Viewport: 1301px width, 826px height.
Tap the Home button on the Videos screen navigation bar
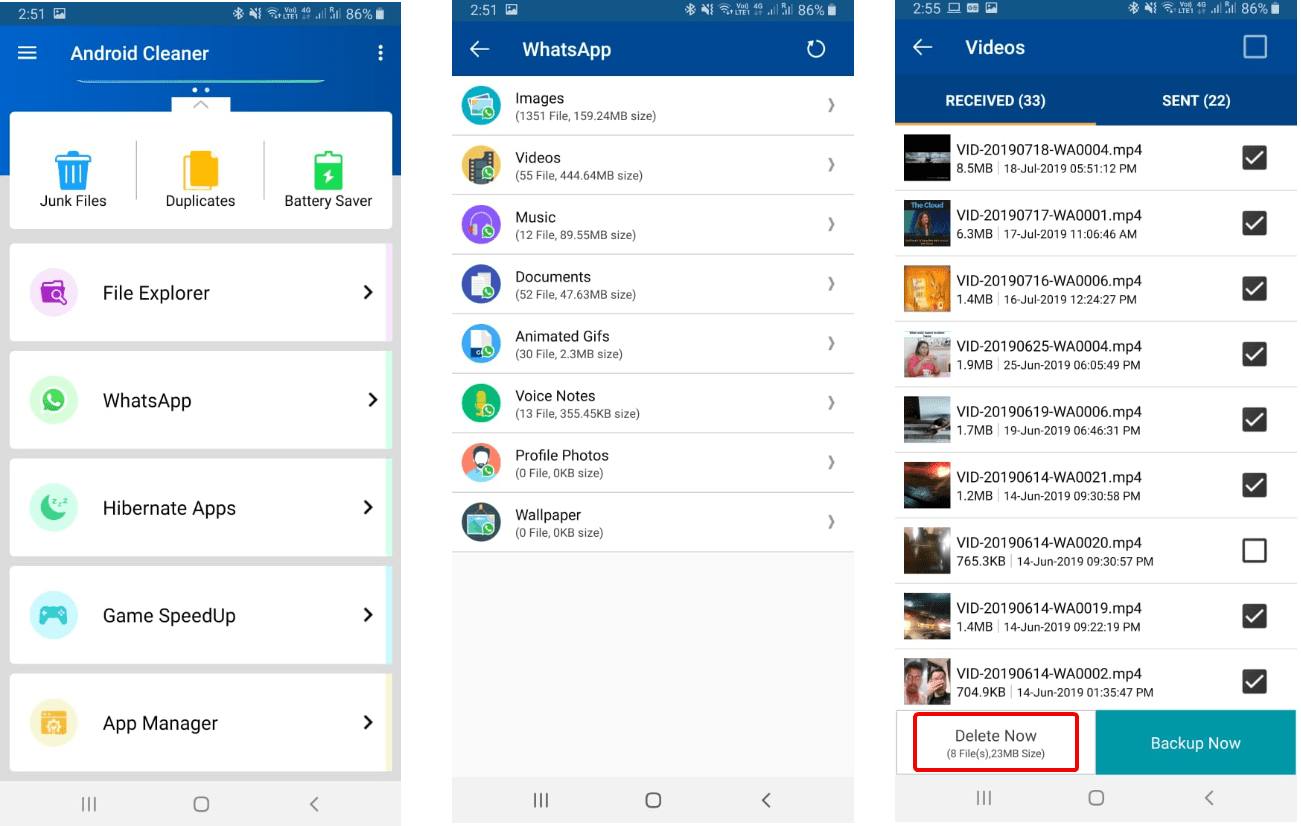(x=1096, y=798)
